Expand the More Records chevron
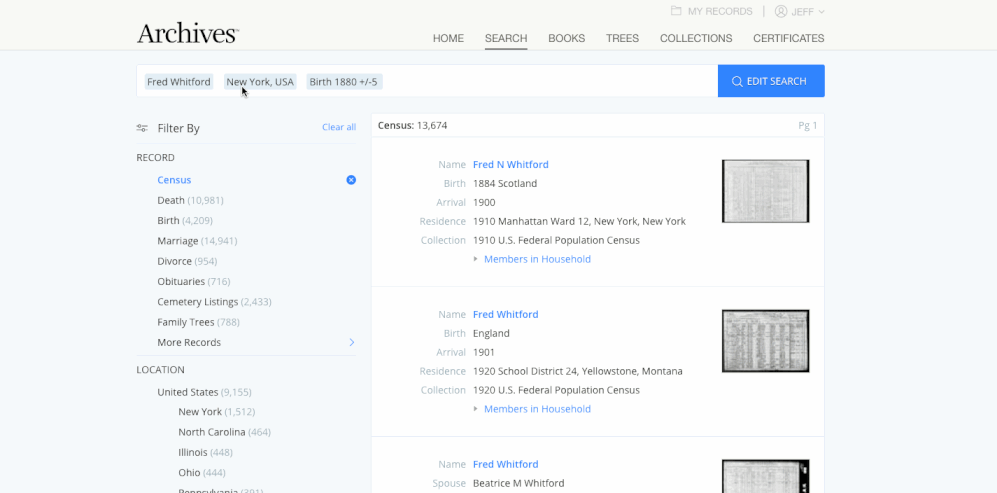 coord(352,342)
